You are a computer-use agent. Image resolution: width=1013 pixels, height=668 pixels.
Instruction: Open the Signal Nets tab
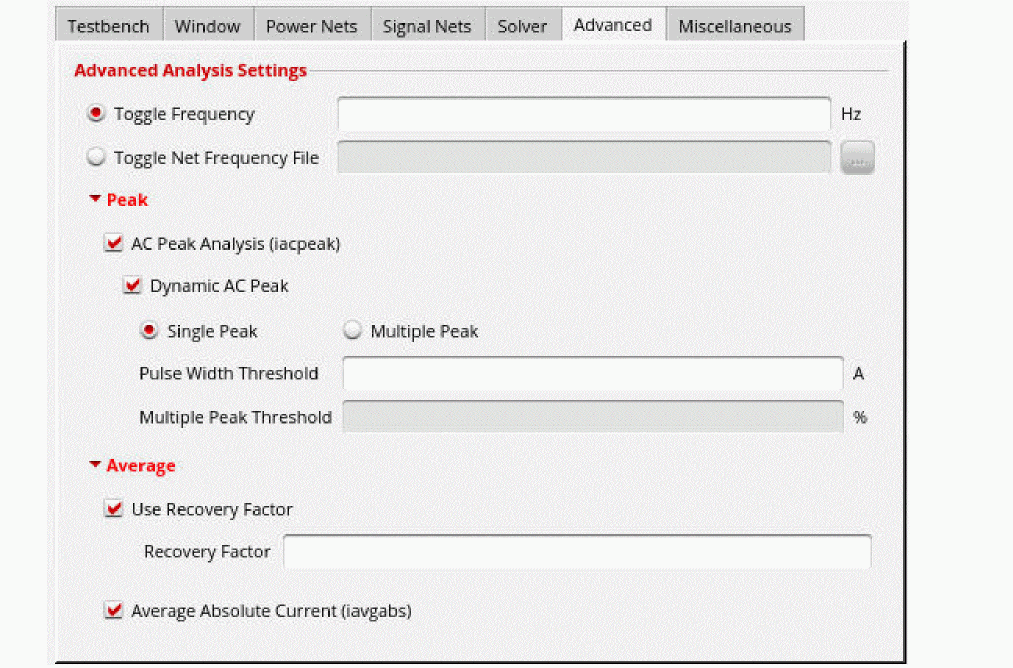427,27
